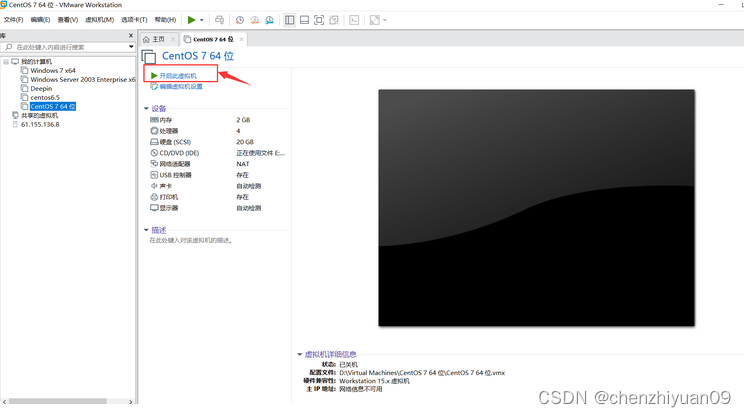746x417 pixels.
Task: Close the library panel with its X
Action: click(131, 36)
